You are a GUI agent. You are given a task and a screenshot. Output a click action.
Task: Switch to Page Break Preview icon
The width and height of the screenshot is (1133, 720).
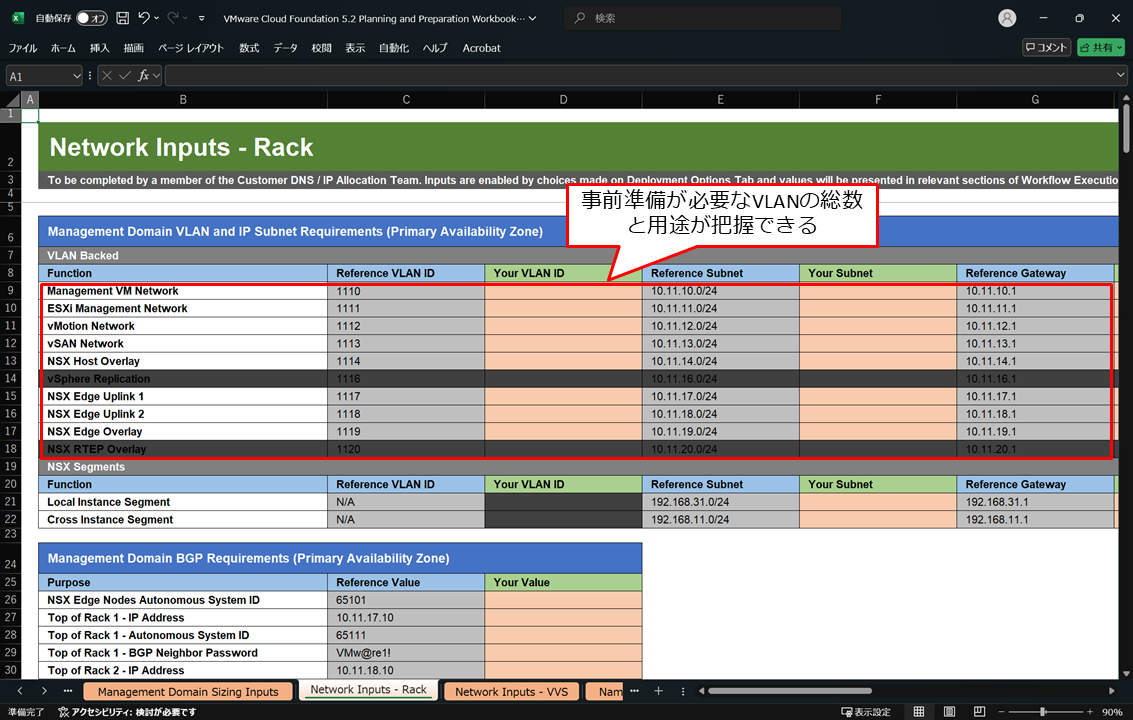(979, 712)
